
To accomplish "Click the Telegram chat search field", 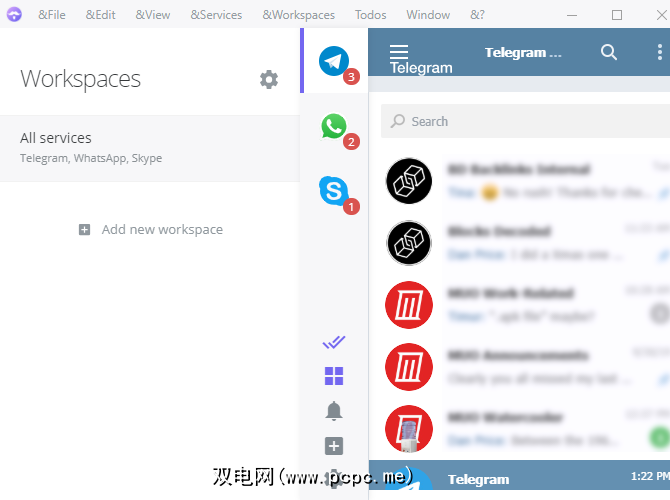I will tap(525, 121).
